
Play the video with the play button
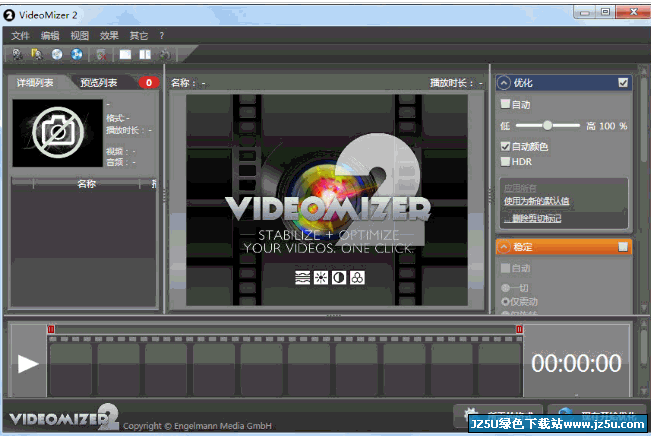coord(28,364)
